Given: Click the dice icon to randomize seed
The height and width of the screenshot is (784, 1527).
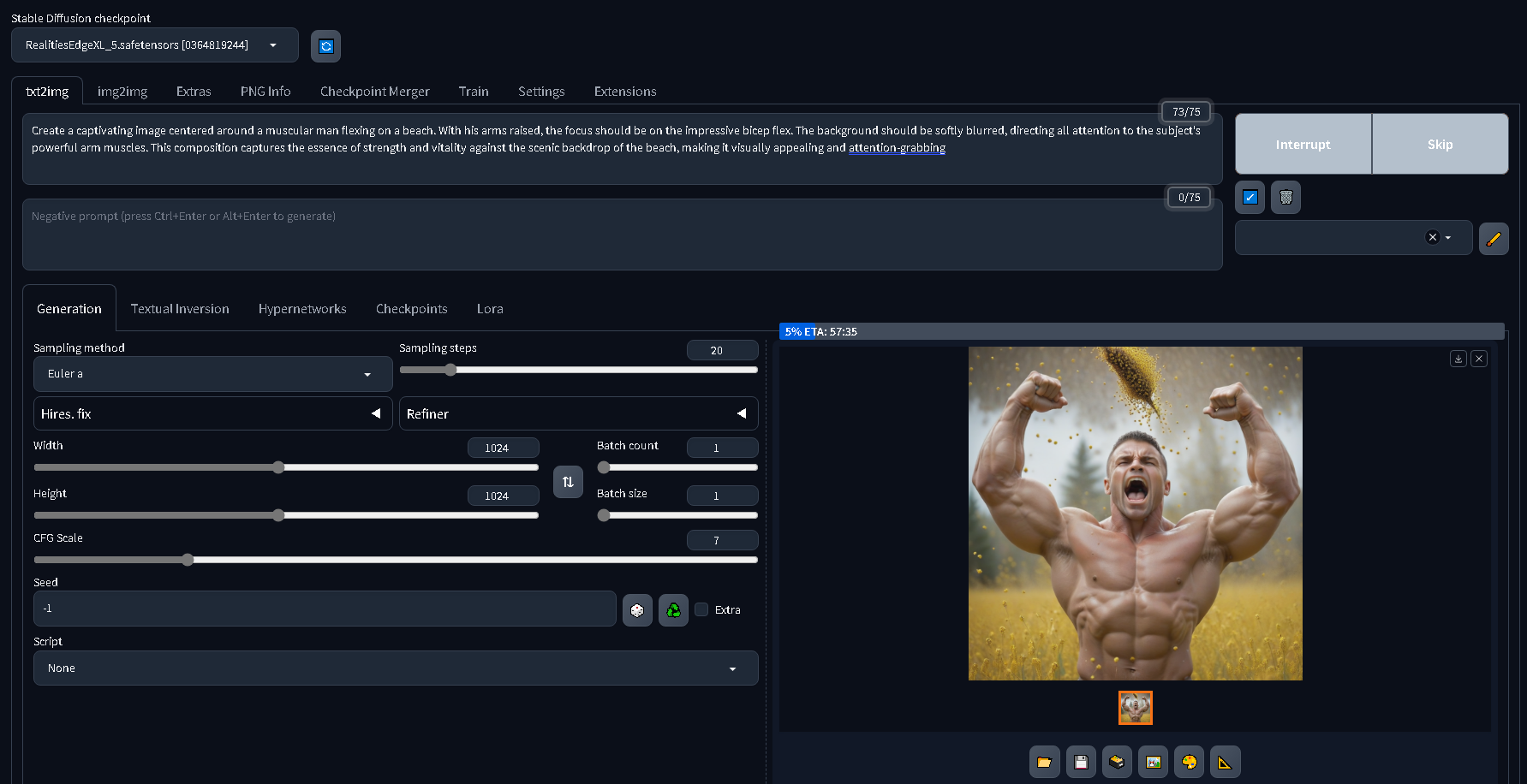Looking at the screenshot, I should [637, 610].
